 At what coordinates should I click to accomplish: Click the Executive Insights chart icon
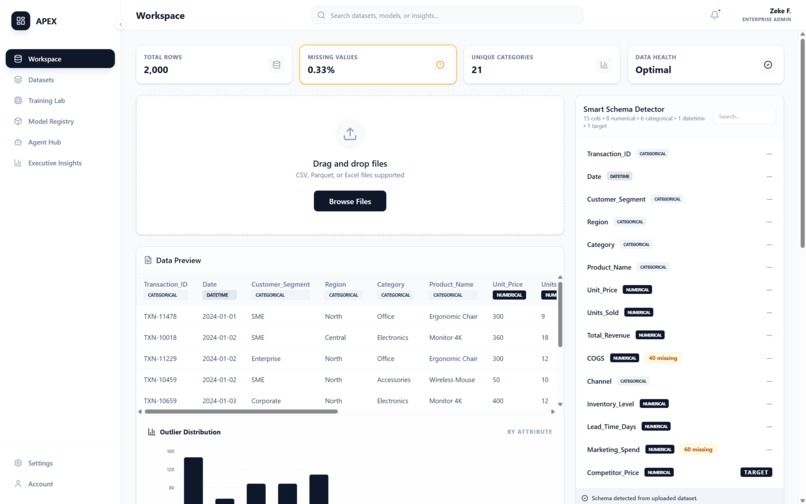(18, 163)
